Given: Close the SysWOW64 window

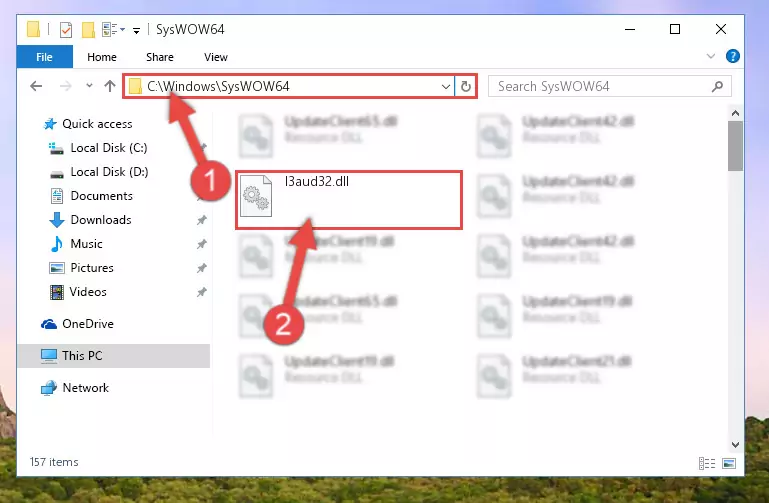Looking at the screenshot, I should point(720,29).
